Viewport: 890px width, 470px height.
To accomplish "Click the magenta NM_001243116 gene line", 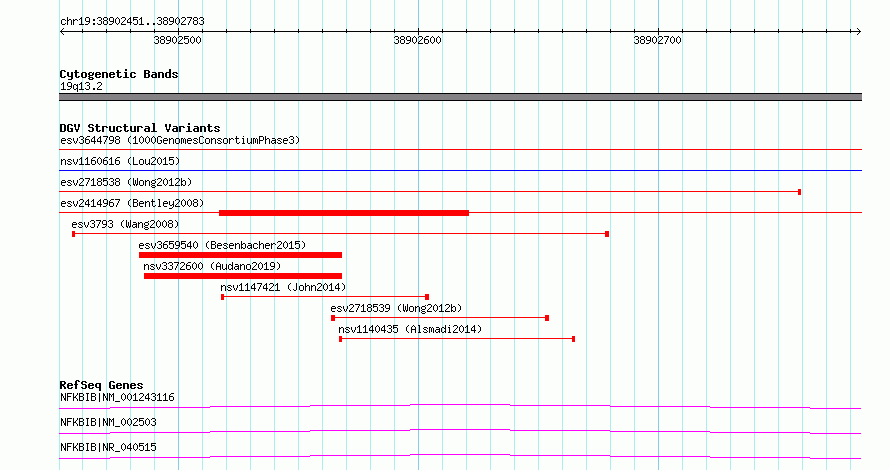I will (x=460, y=406).
